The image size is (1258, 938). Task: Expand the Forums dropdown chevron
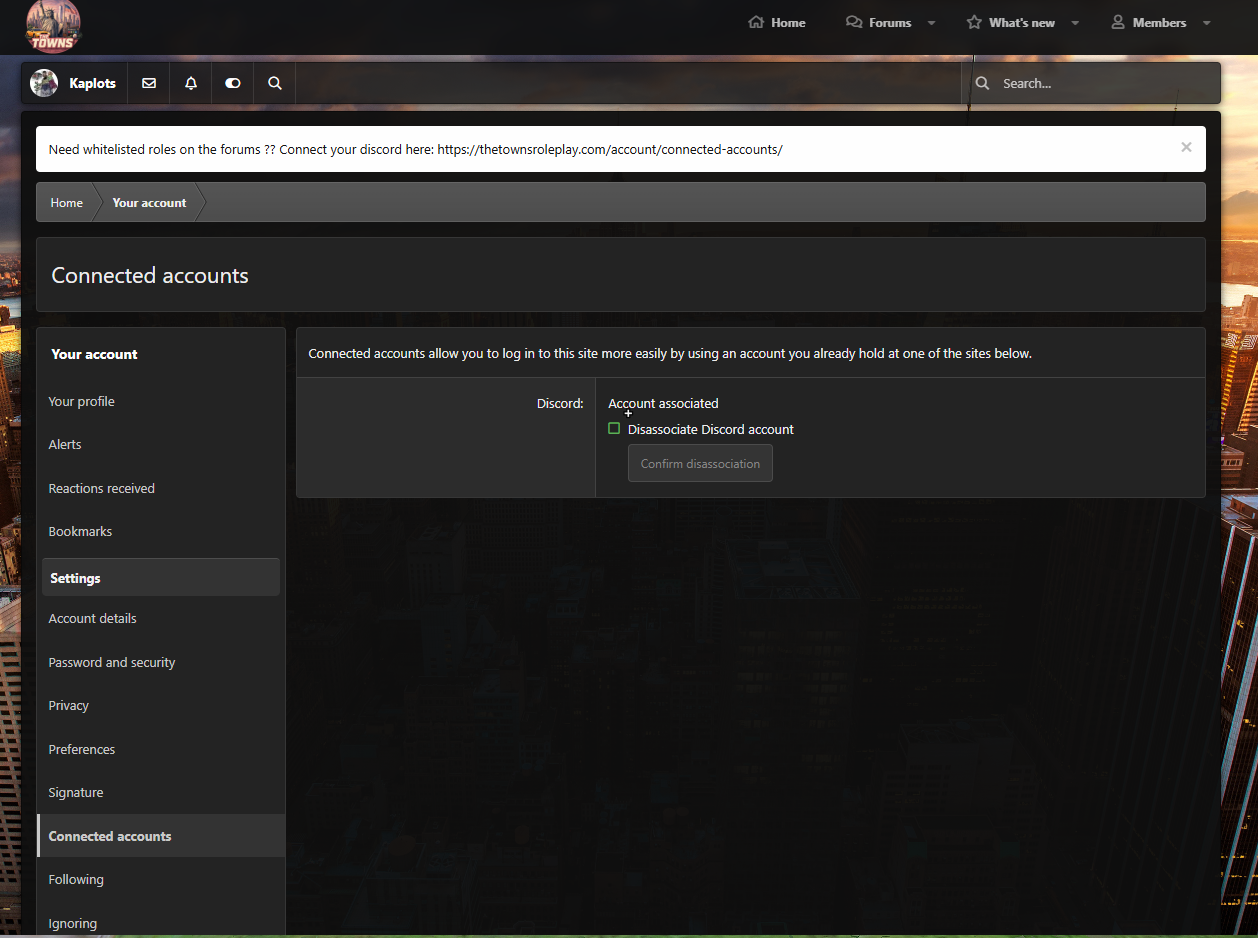pos(931,22)
